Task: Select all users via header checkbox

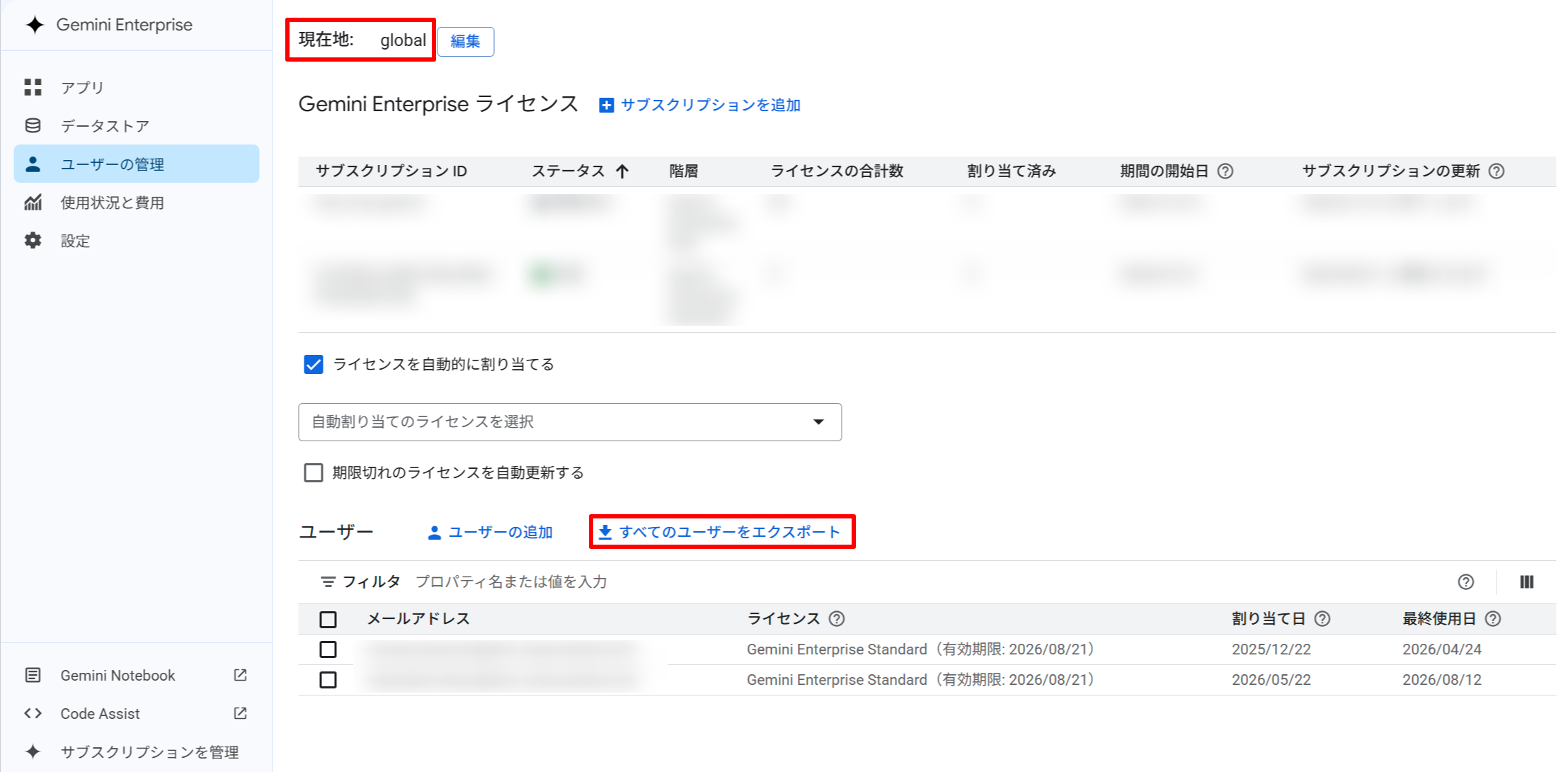Action: tap(328, 620)
